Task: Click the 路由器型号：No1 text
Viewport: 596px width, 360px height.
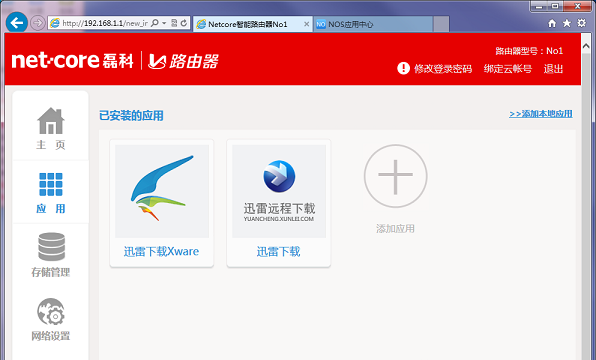Action: click(529, 51)
